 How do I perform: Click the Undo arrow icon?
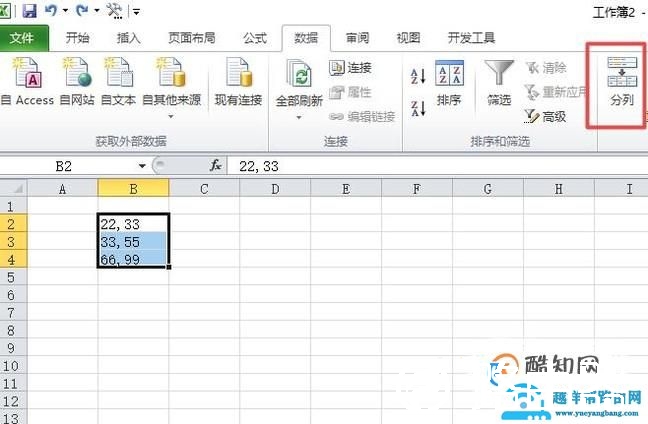click(x=51, y=10)
